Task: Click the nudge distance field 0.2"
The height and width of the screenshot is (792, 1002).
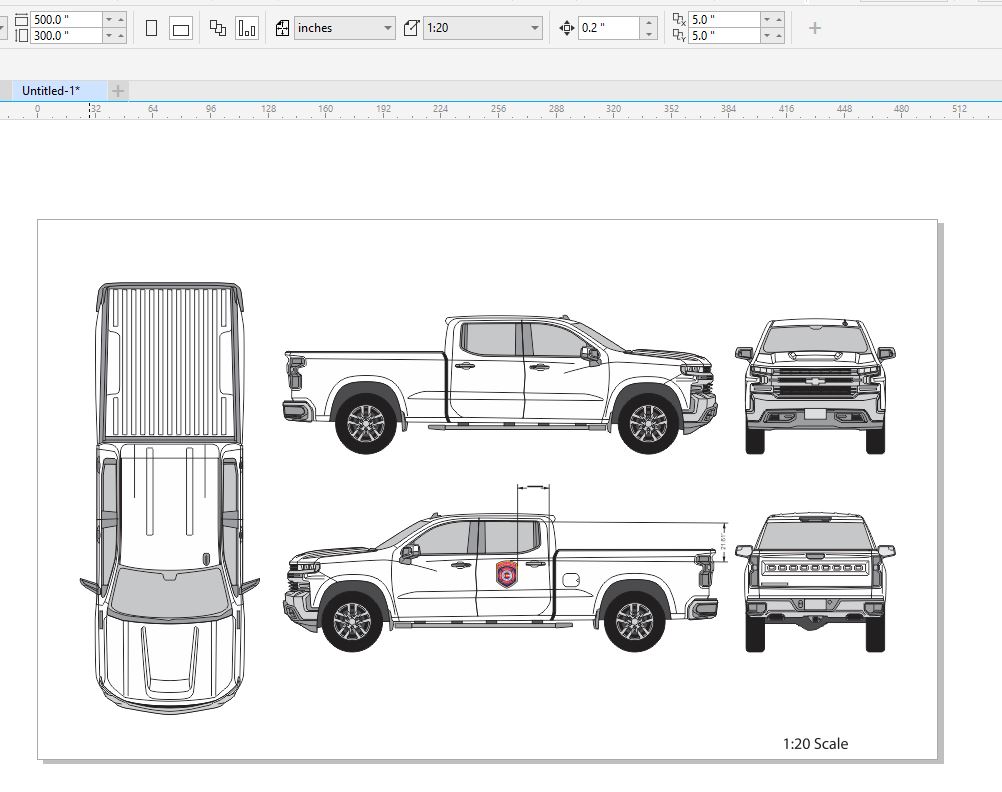Action: point(608,28)
